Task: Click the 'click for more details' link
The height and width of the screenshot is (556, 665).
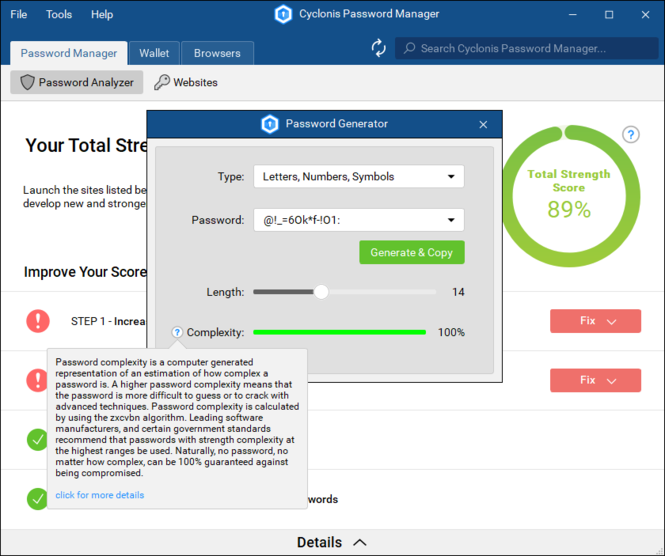Action: pyautogui.click(x=100, y=495)
